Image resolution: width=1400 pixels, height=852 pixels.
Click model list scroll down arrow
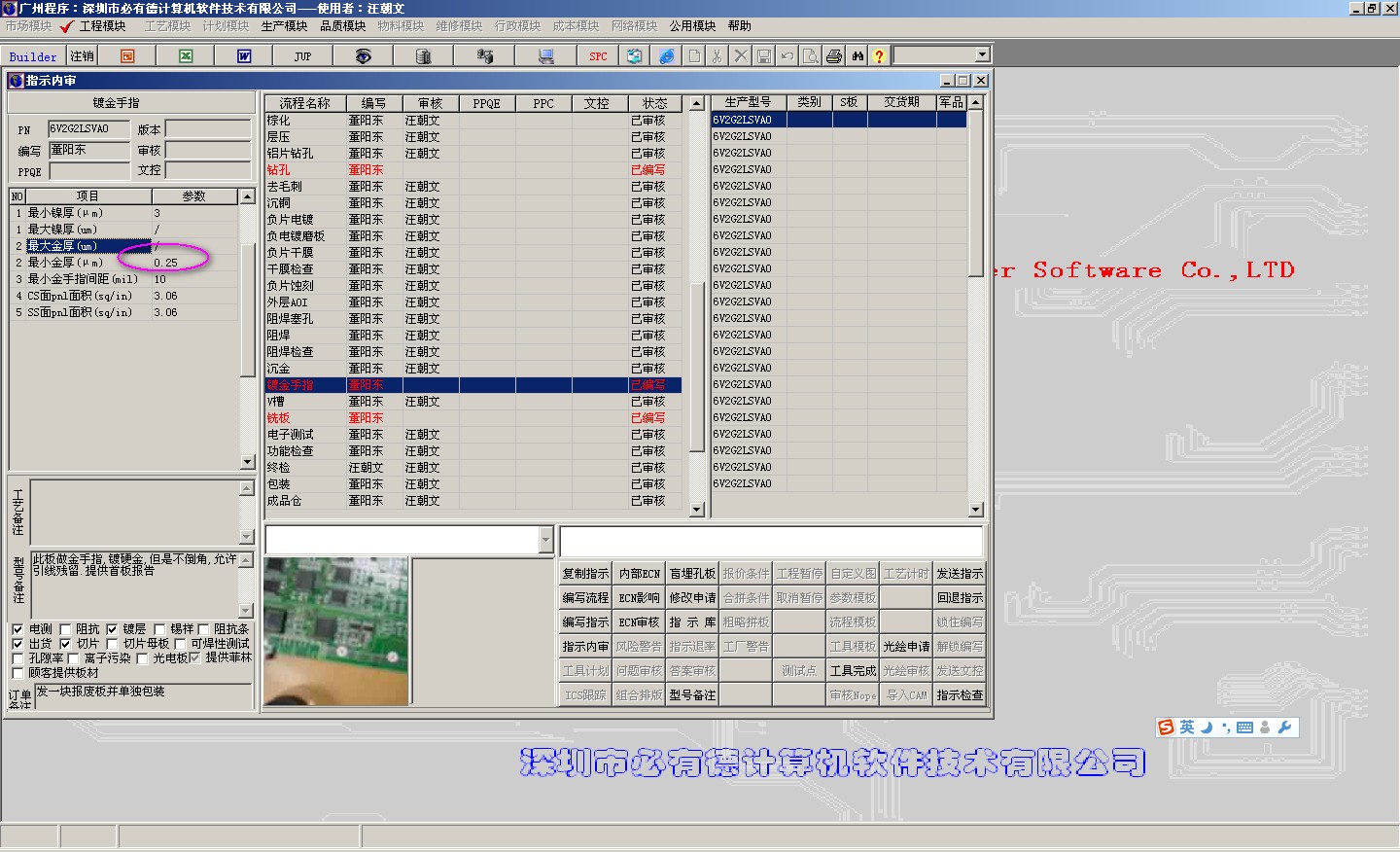[976, 510]
